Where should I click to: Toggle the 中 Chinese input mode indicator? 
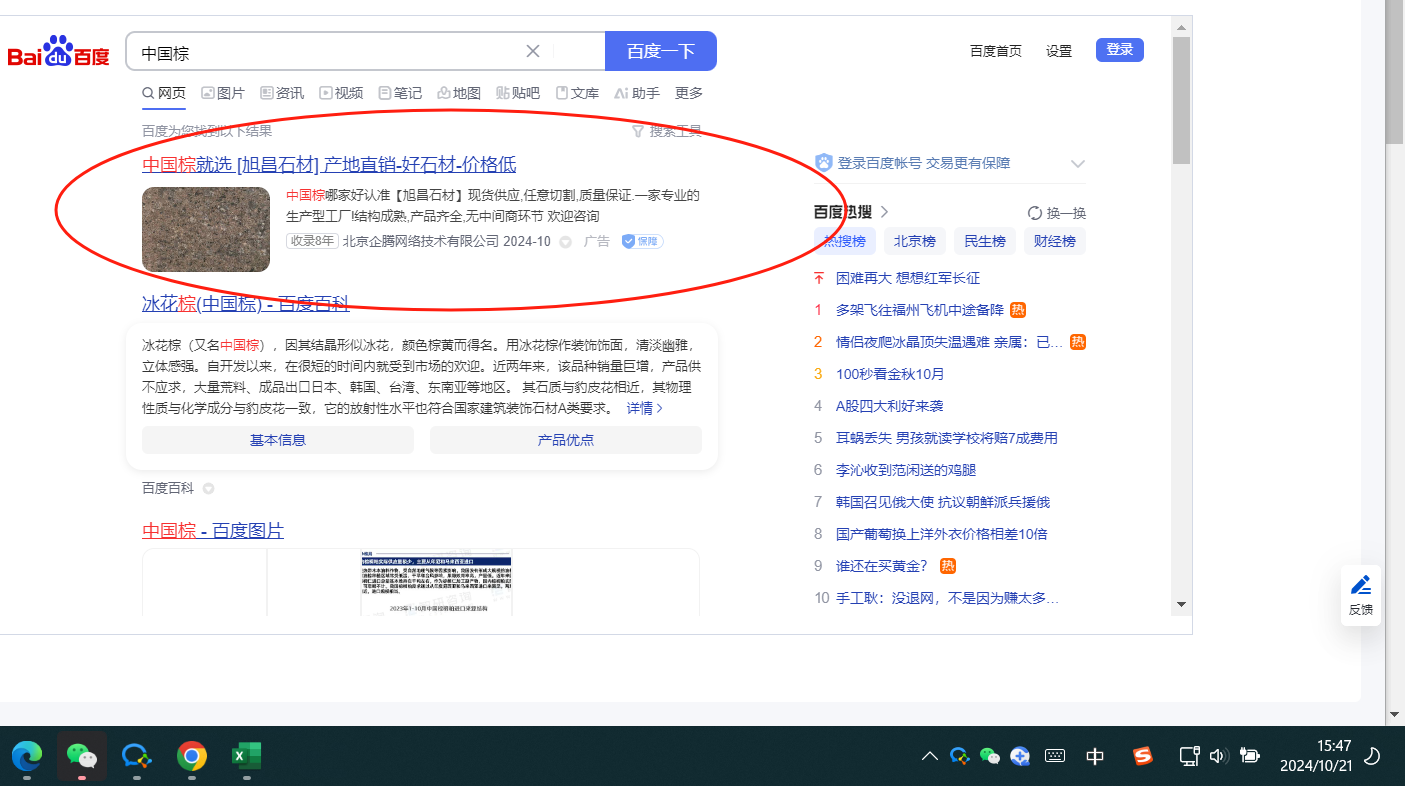1095,756
